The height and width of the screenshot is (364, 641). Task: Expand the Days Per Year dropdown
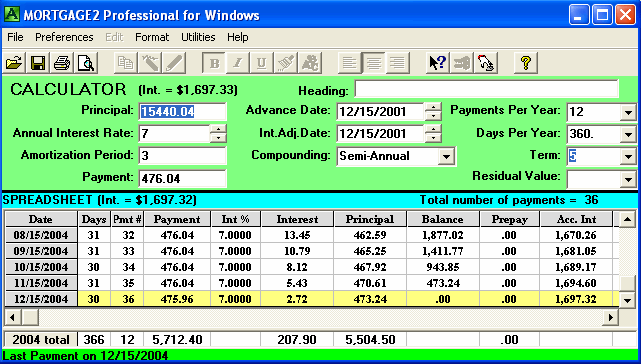pyautogui.click(x=628, y=134)
